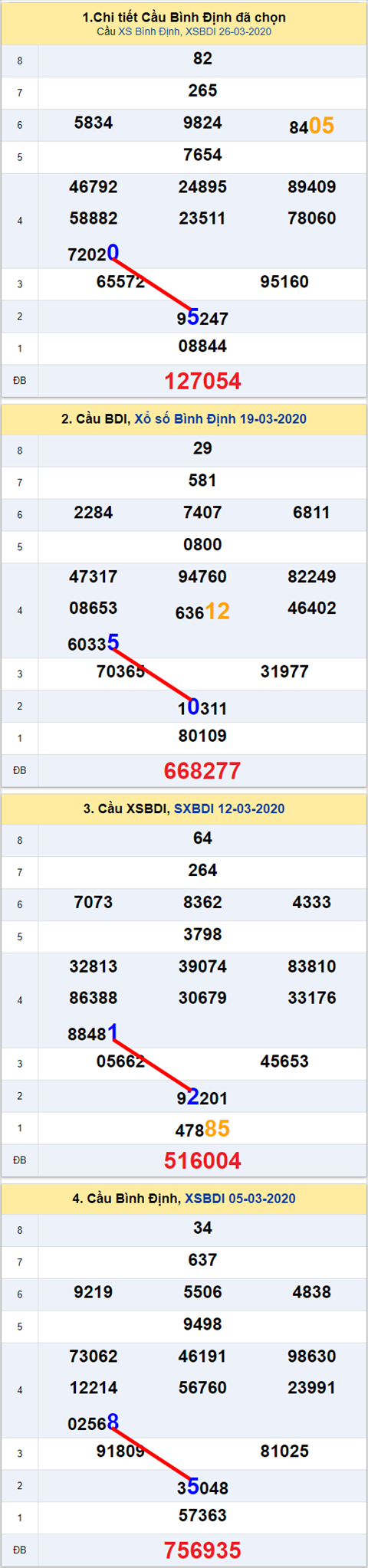Select special prize number 127054
The width and height of the screenshot is (368, 1568).
(x=202, y=381)
